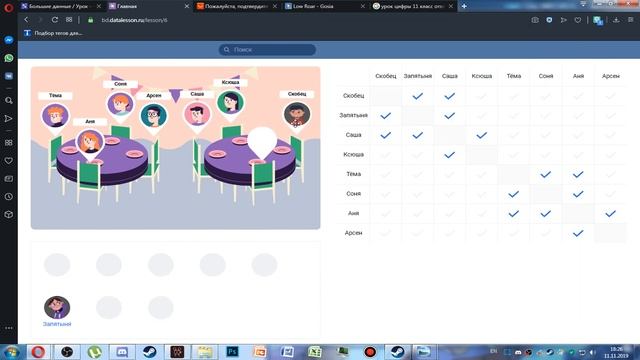The height and width of the screenshot is (360, 640).
Task: Enable unchecked Скобец row Арсен column cell
Action: tap(610, 96)
